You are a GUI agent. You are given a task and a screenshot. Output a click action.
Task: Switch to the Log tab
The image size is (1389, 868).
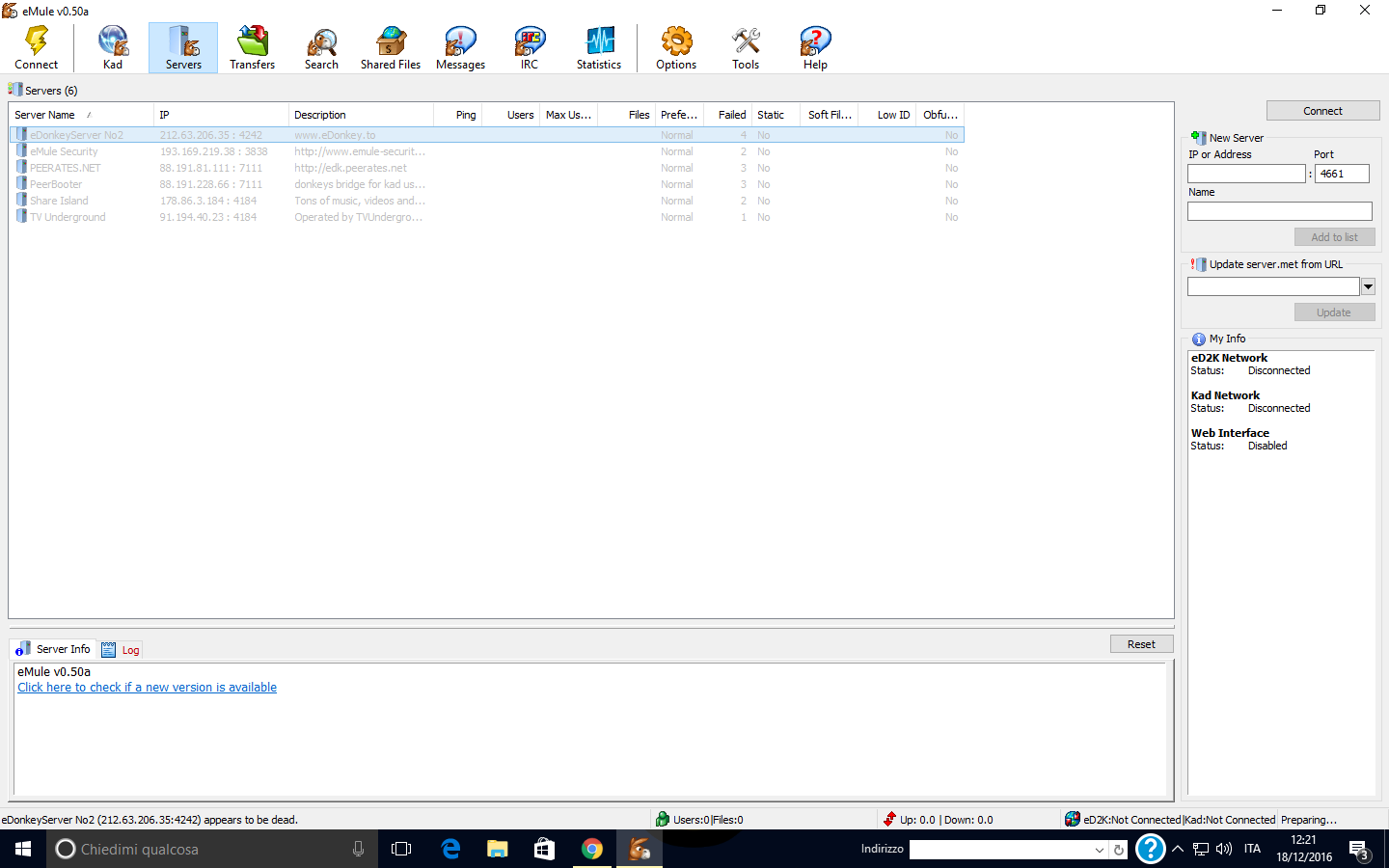(121, 650)
